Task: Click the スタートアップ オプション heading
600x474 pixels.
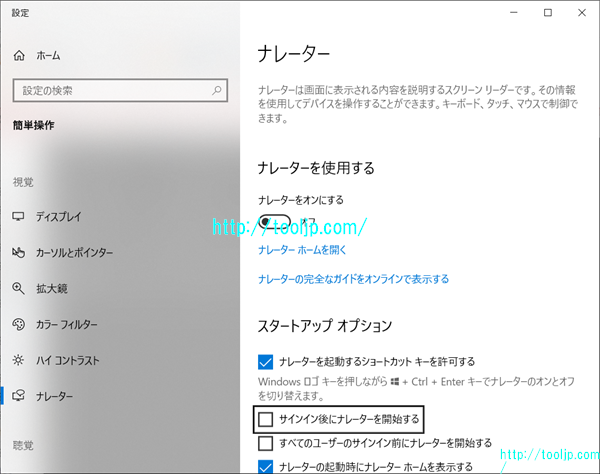Action: point(325,326)
